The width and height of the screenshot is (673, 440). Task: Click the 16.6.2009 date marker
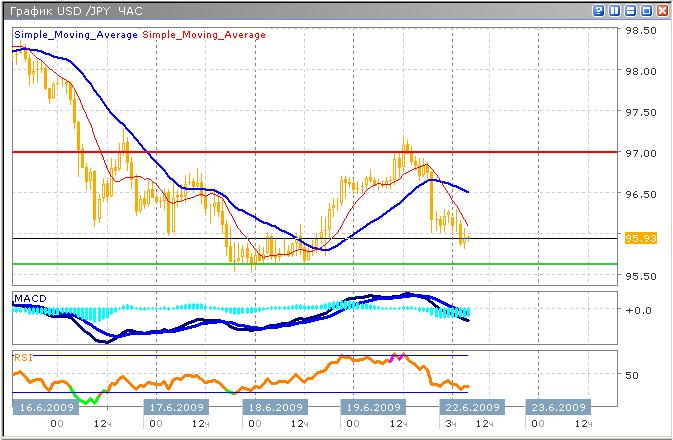point(45,408)
